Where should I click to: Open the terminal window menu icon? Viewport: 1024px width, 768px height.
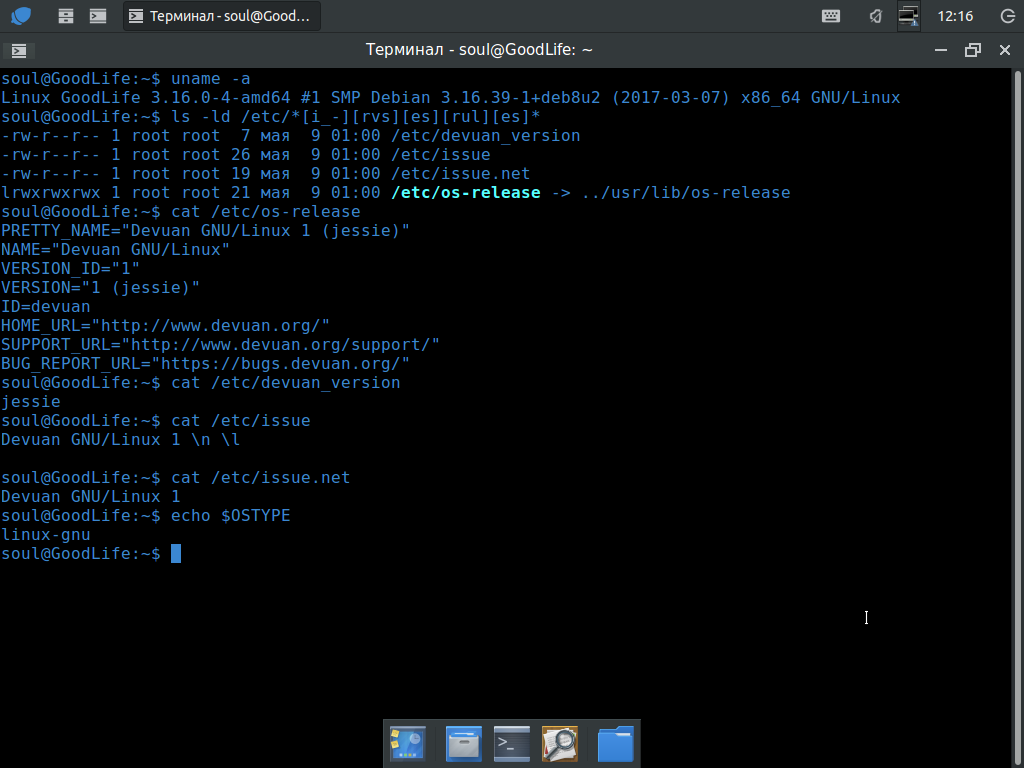click(19, 50)
